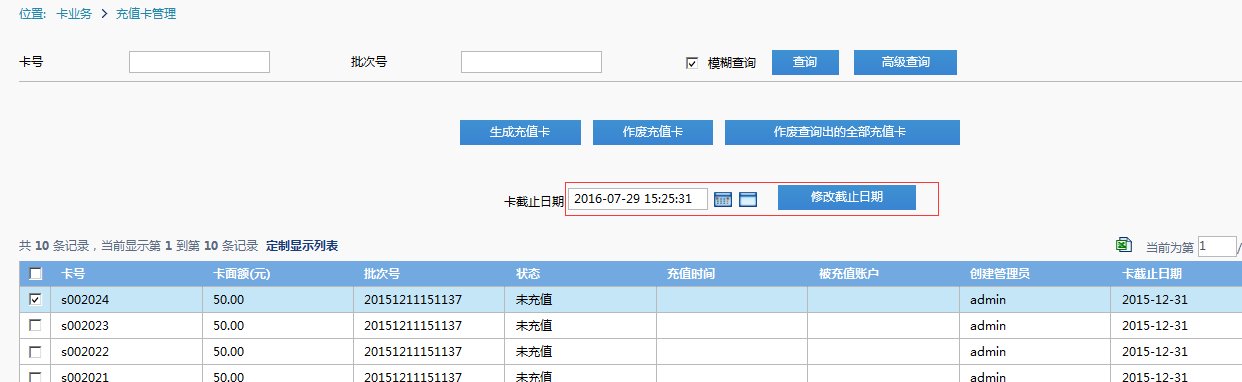The width and height of the screenshot is (1242, 382).
Task: Click 充值卡管理 in the breadcrumb
Action: pos(146,14)
